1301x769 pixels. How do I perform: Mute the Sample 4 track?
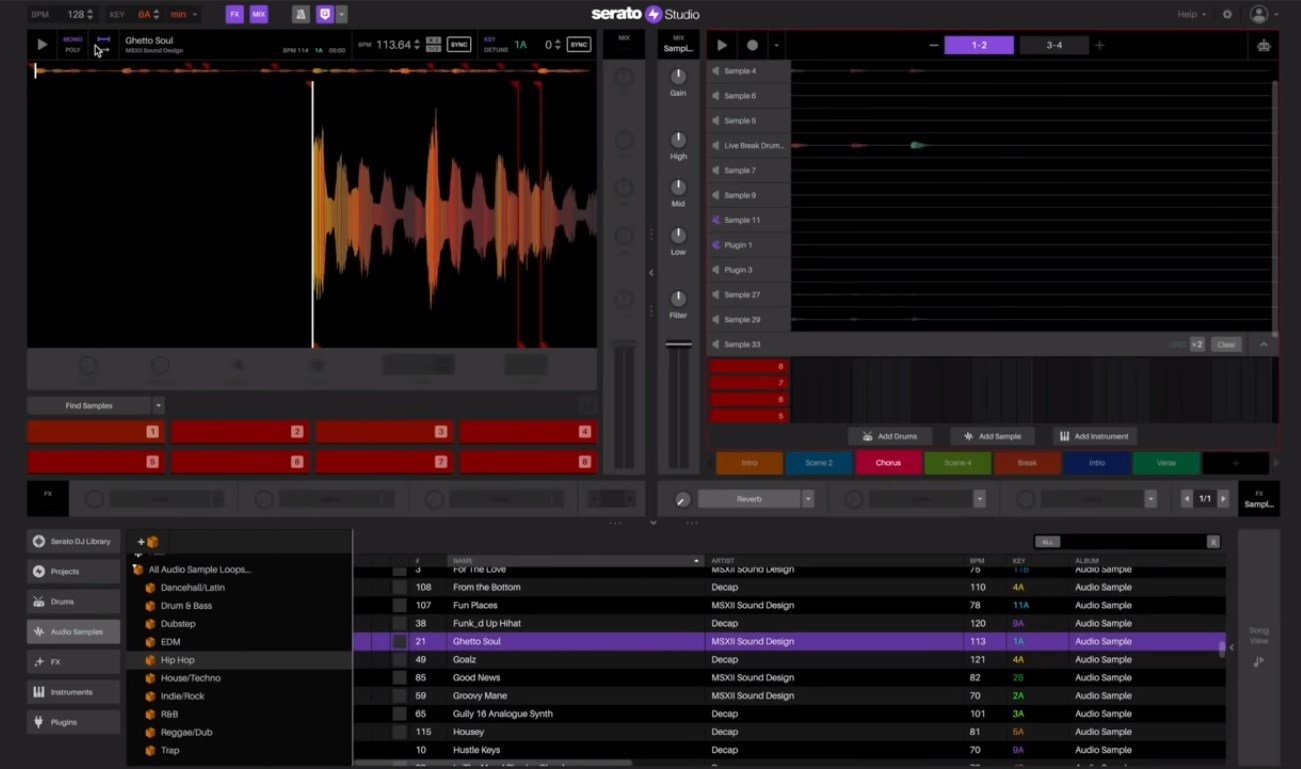click(716, 71)
